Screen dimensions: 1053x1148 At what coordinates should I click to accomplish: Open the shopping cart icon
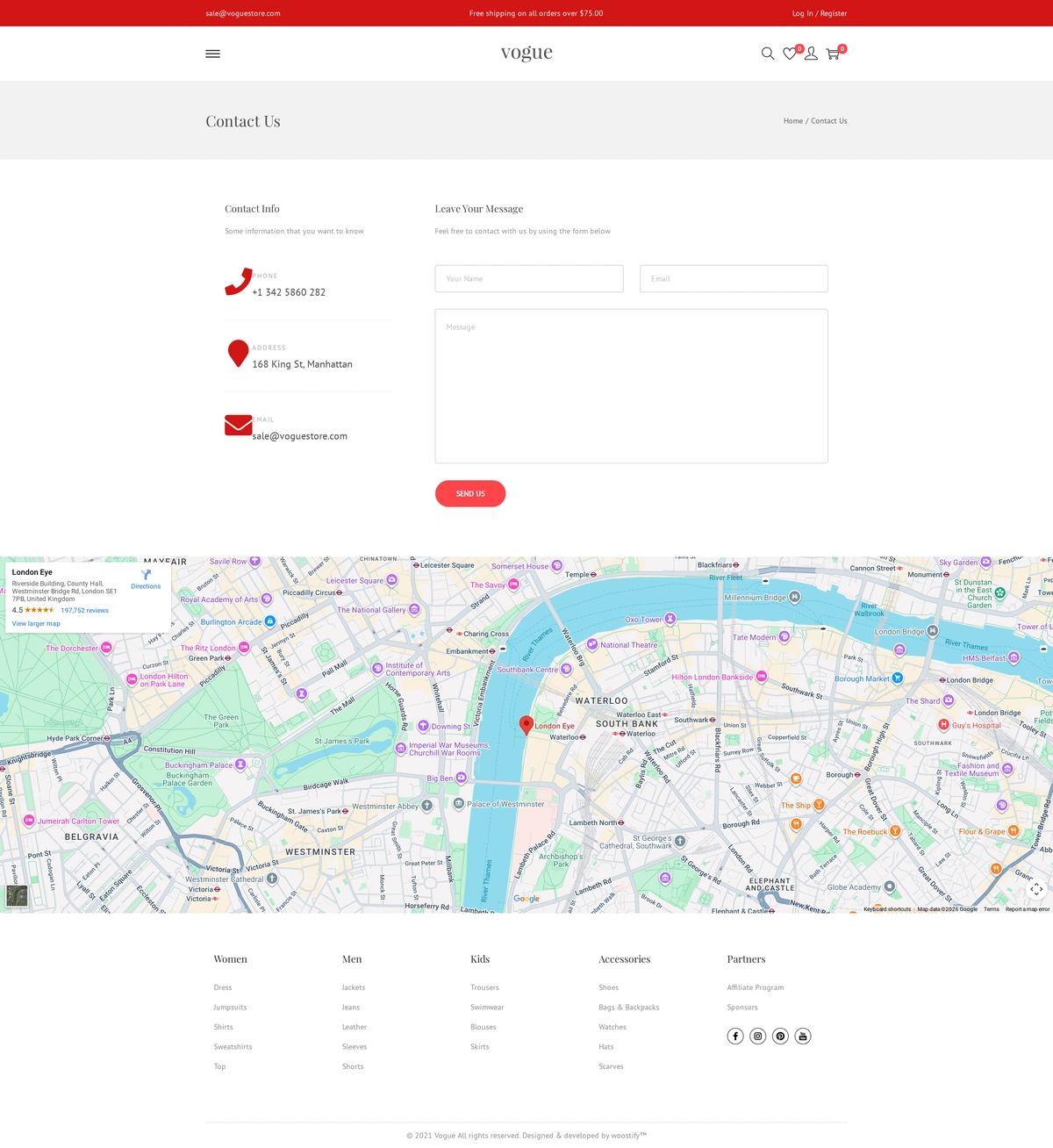(833, 54)
